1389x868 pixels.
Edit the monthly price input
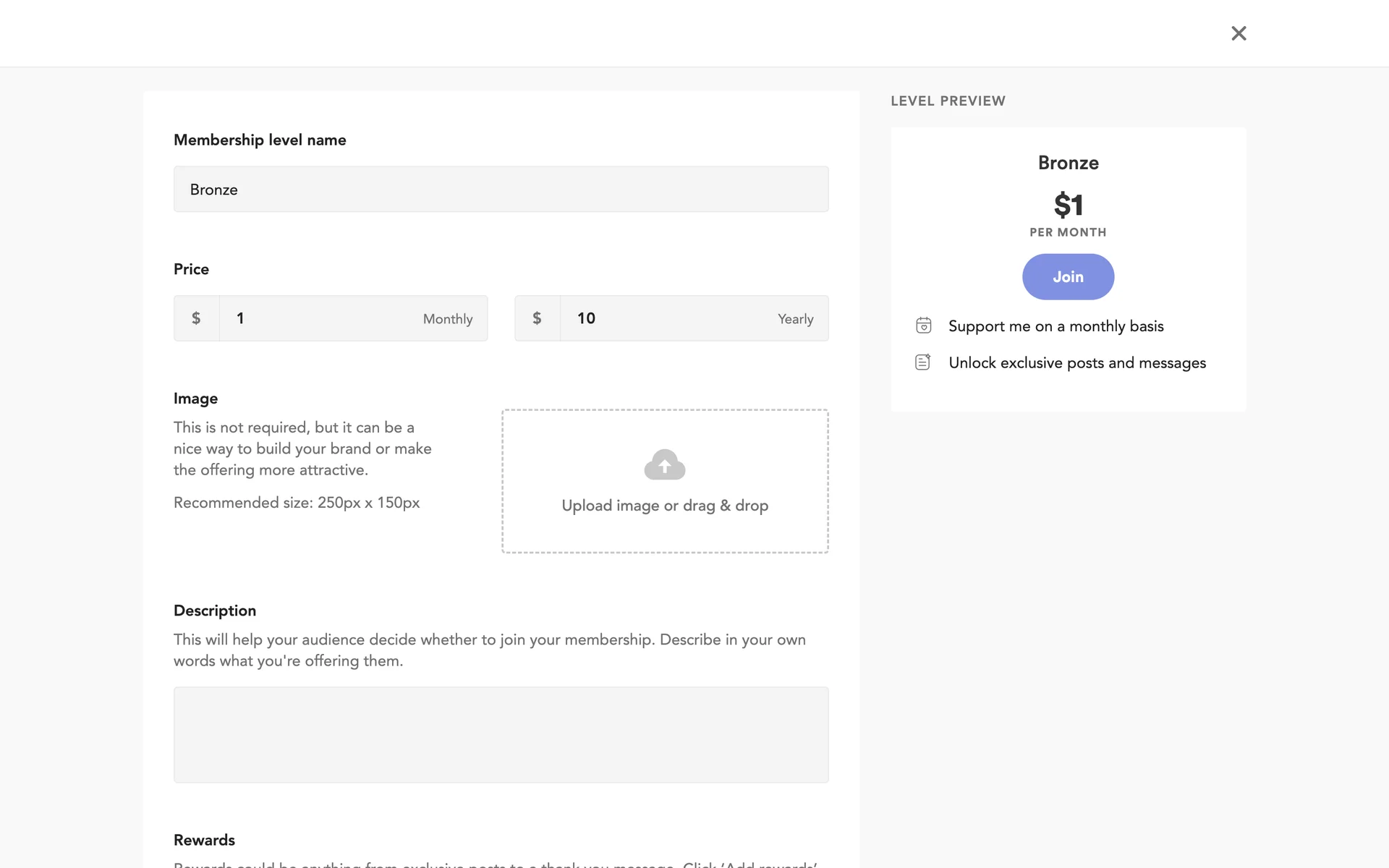coord(318,318)
